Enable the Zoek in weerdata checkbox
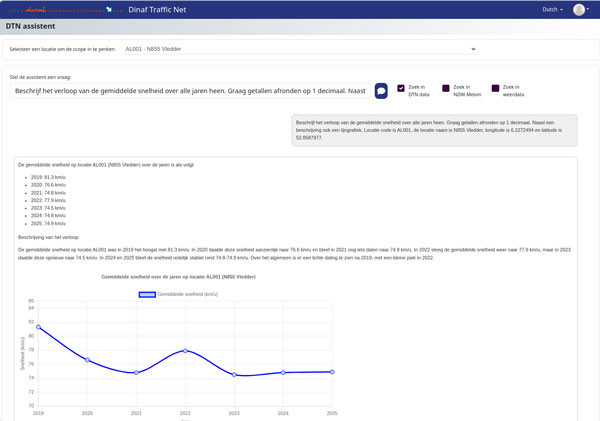The width and height of the screenshot is (600, 421). [494, 88]
